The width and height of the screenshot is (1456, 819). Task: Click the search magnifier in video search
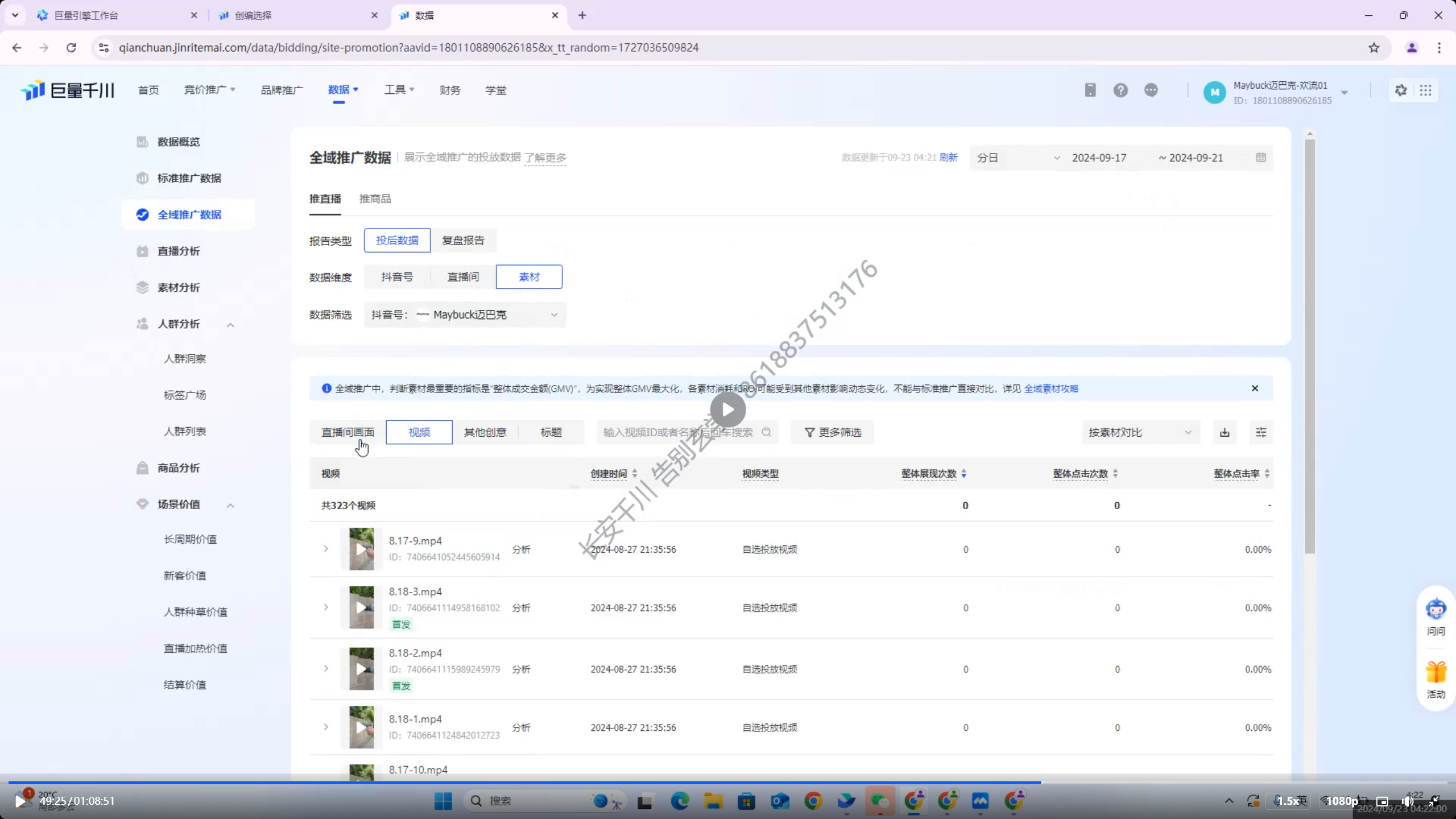tap(766, 432)
